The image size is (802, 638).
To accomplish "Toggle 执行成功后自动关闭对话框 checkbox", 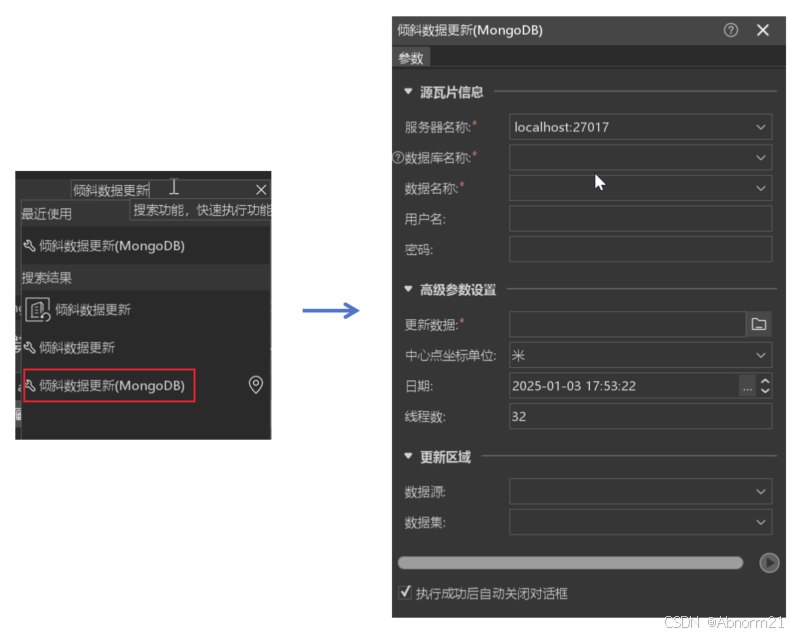I will point(405,592).
